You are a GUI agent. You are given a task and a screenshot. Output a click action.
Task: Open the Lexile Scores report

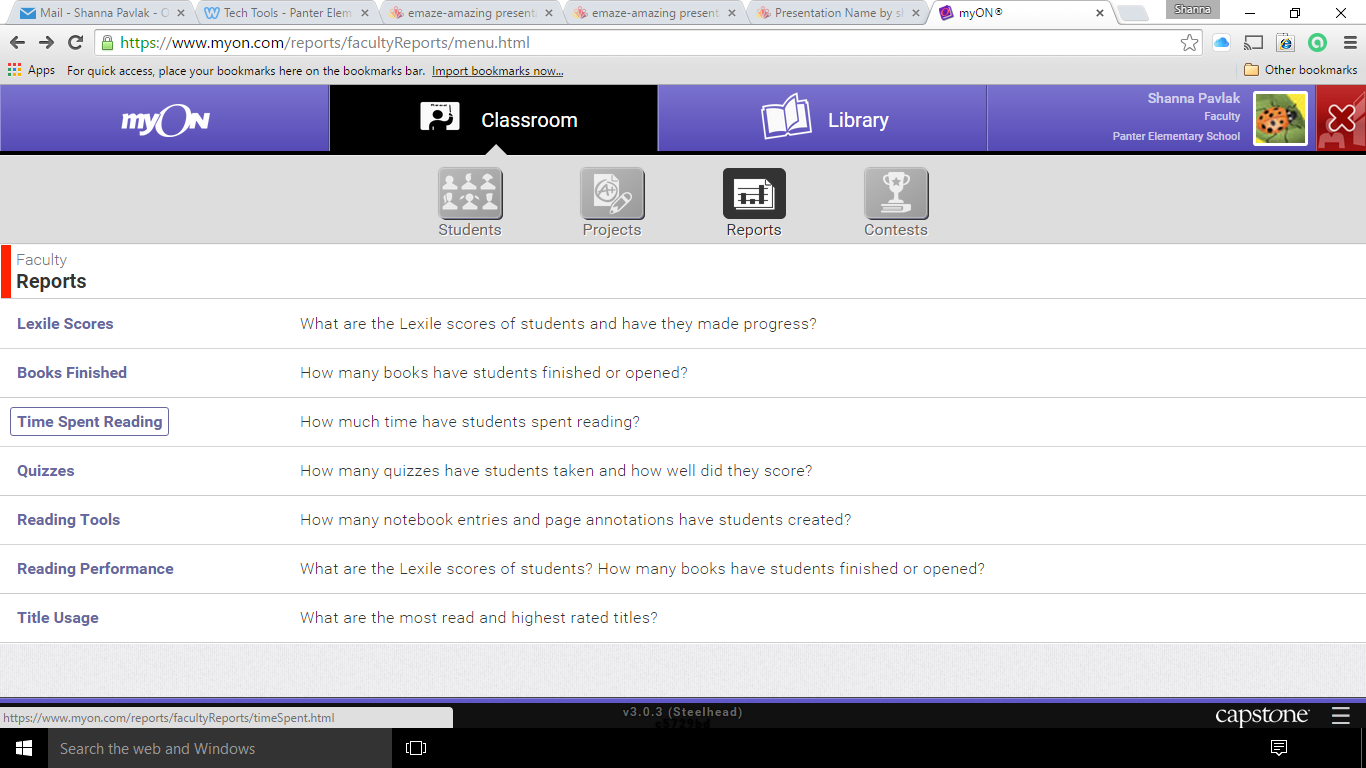tap(65, 324)
